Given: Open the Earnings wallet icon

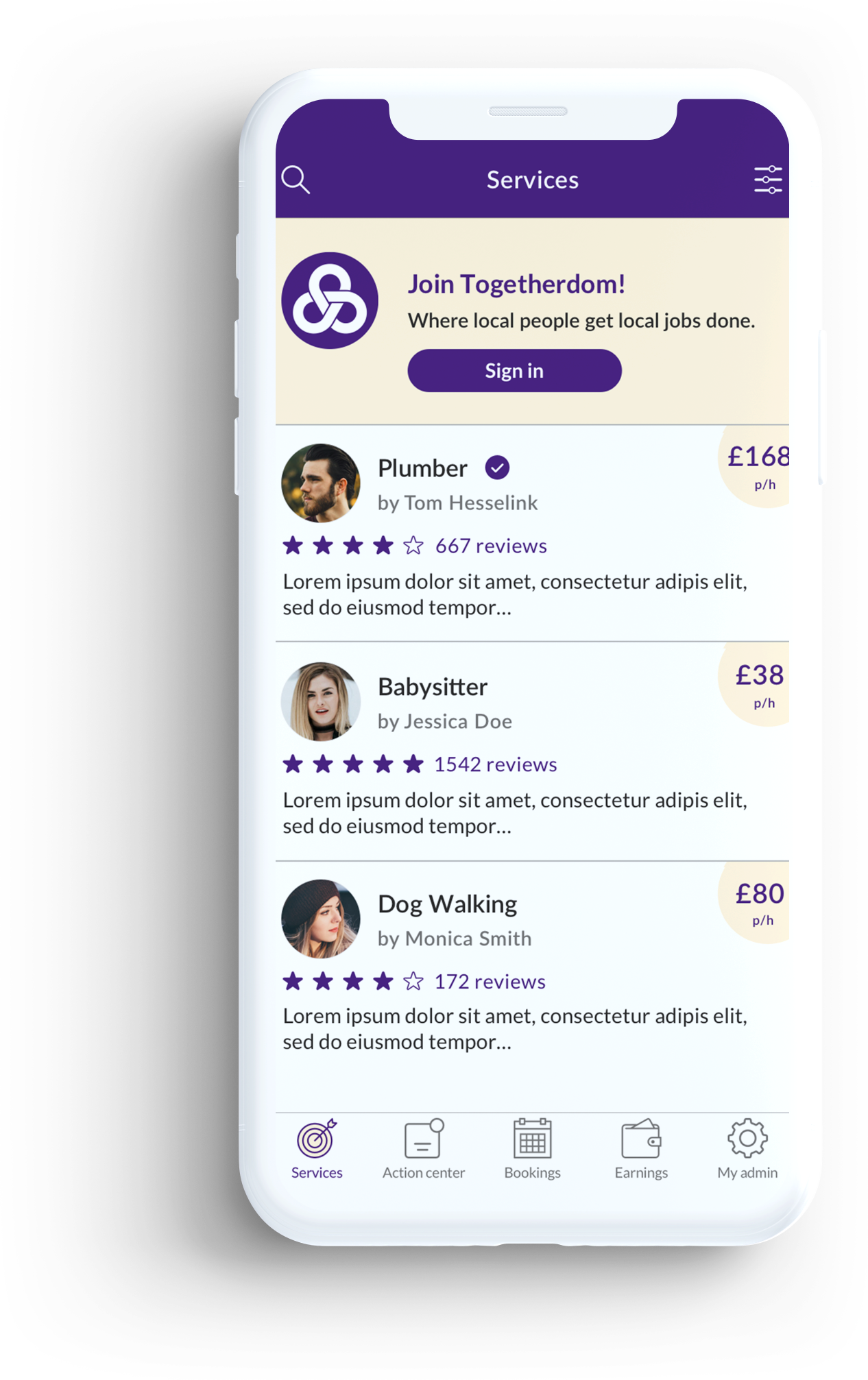Looking at the screenshot, I should coord(641,1138).
